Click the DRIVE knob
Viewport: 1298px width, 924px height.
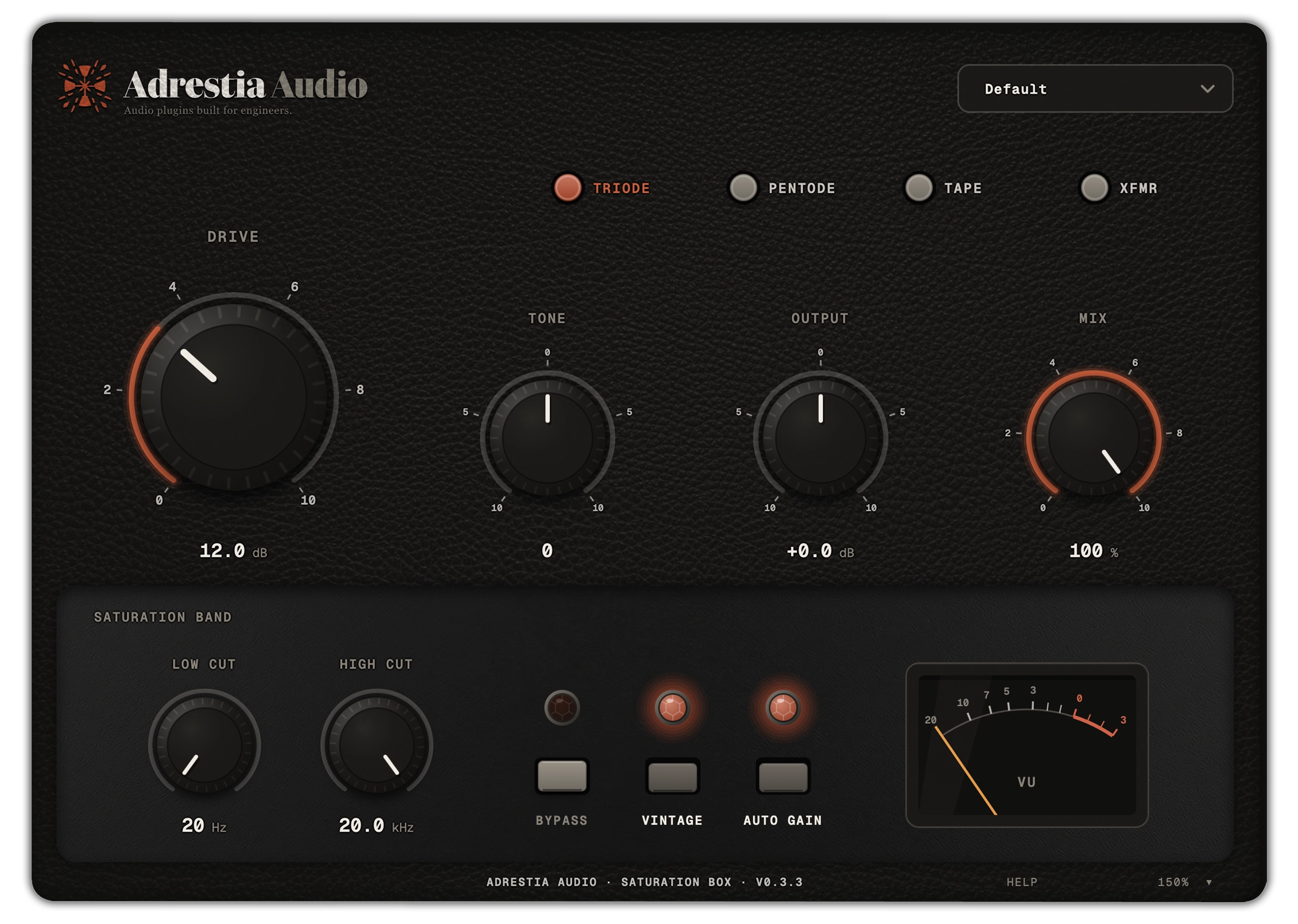click(233, 397)
